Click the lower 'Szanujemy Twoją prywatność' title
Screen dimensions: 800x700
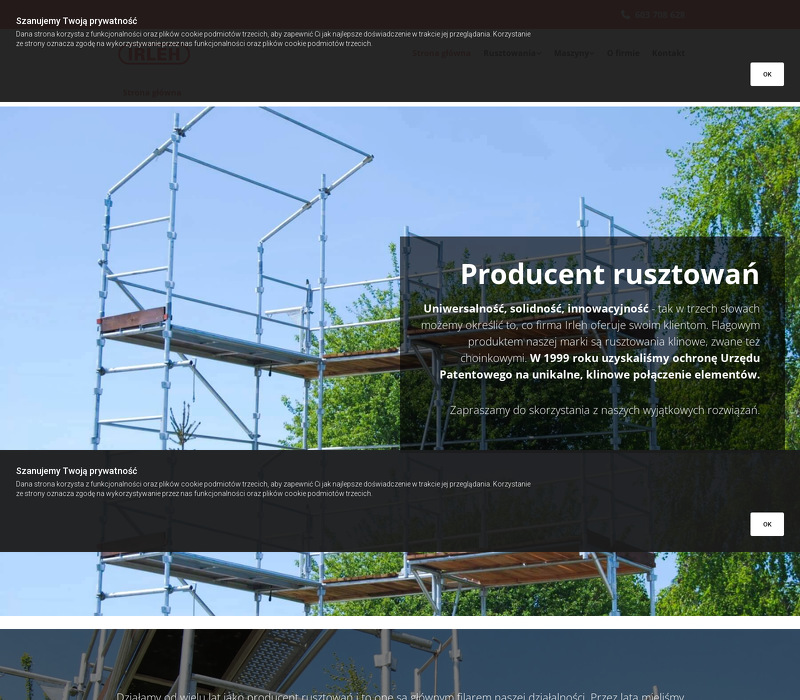coord(77,471)
